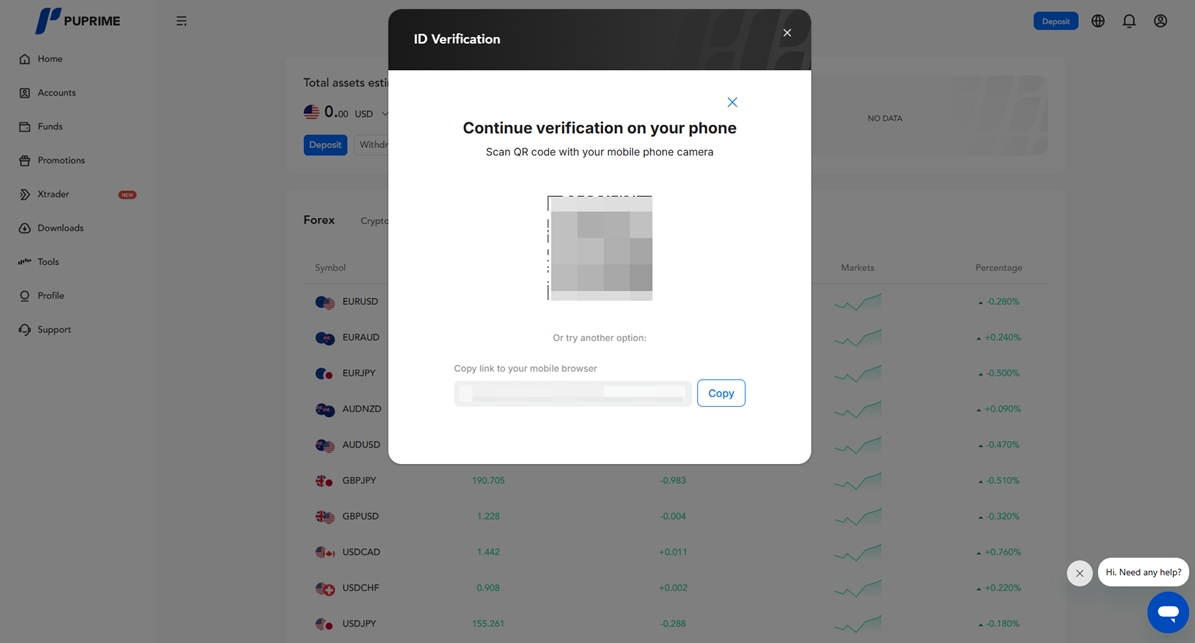
Task: Open the language globe selector
Action: click(1098, 21)
